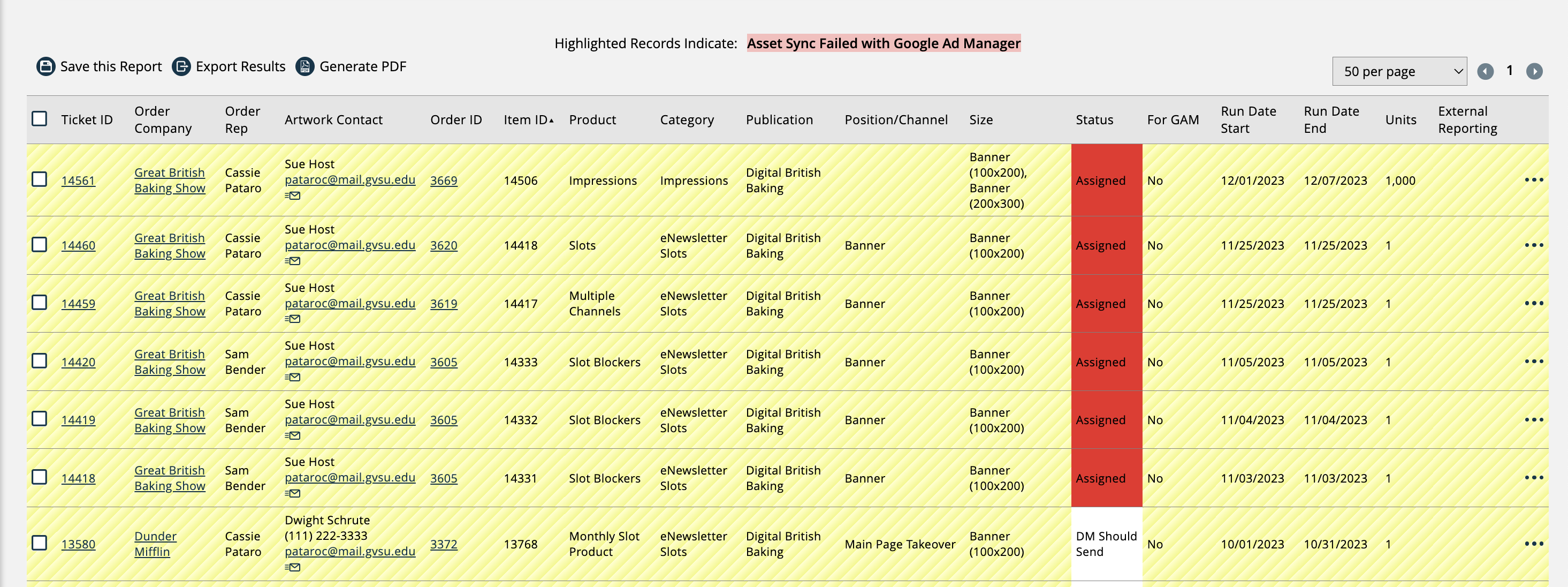Open three-dot actions for ticket 13580
The width and height of the screenshot is (1568, 587).
tap(1533, 544)
